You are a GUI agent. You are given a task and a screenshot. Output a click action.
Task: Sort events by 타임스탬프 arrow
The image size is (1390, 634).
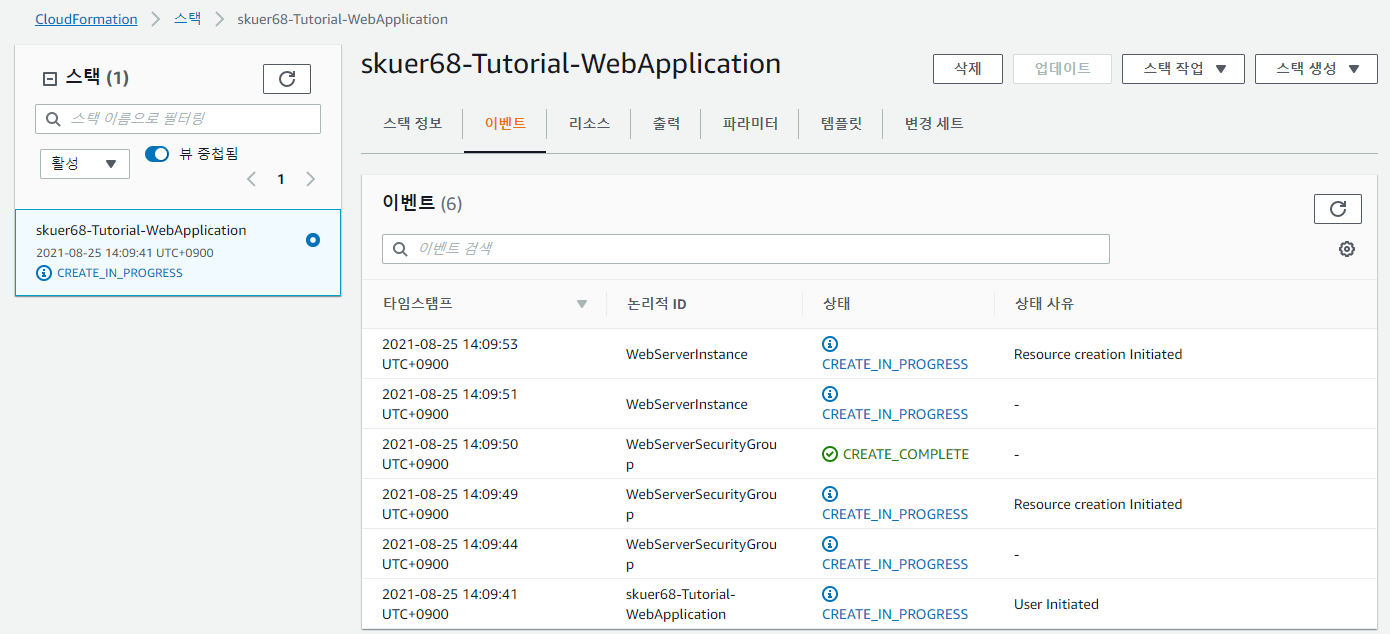[582, 304]
